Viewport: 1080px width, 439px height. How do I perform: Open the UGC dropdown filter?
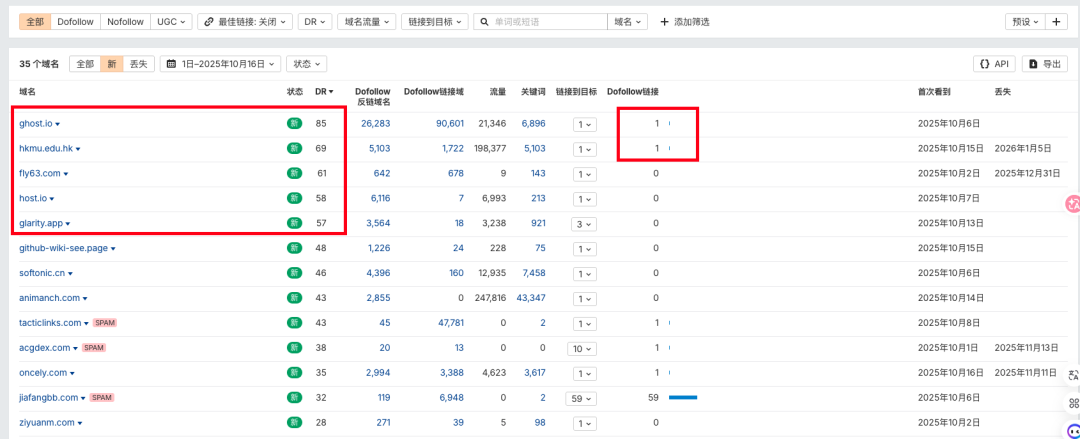tap(171, 22)
